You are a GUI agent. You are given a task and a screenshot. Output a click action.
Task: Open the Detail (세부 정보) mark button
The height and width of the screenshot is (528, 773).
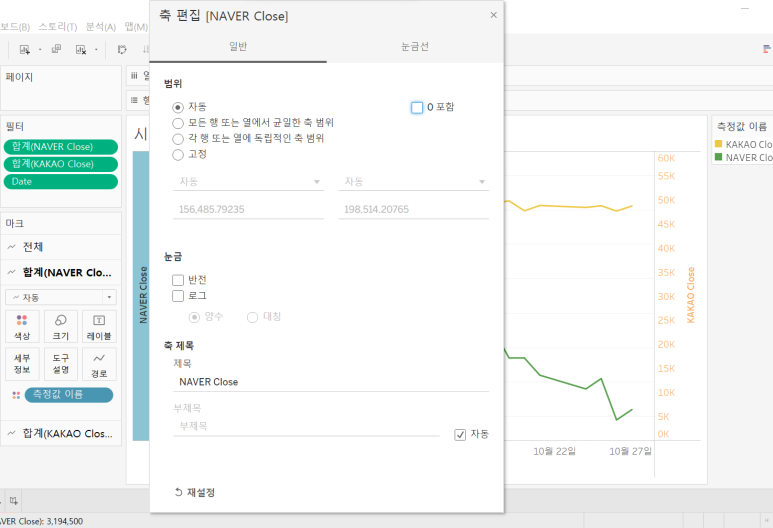(22, 364)
